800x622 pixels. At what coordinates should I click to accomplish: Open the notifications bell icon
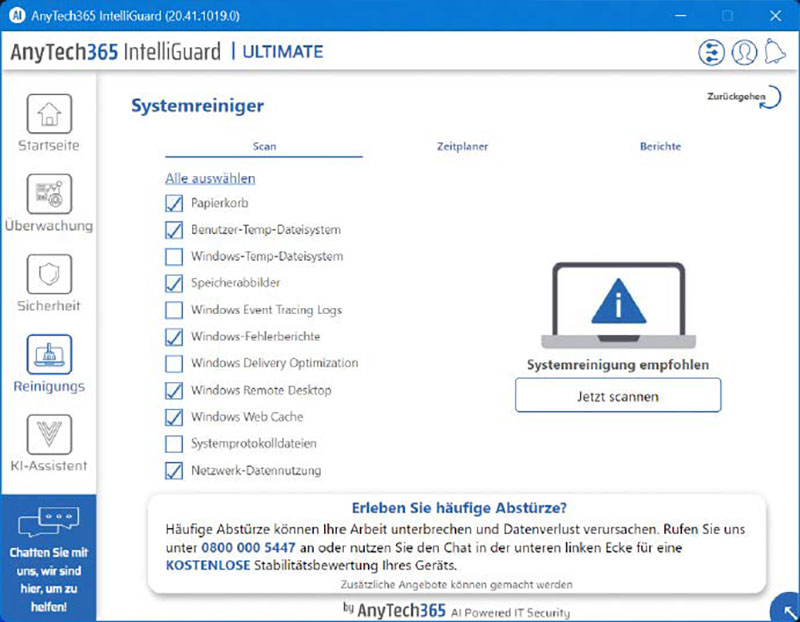point(775,52)
